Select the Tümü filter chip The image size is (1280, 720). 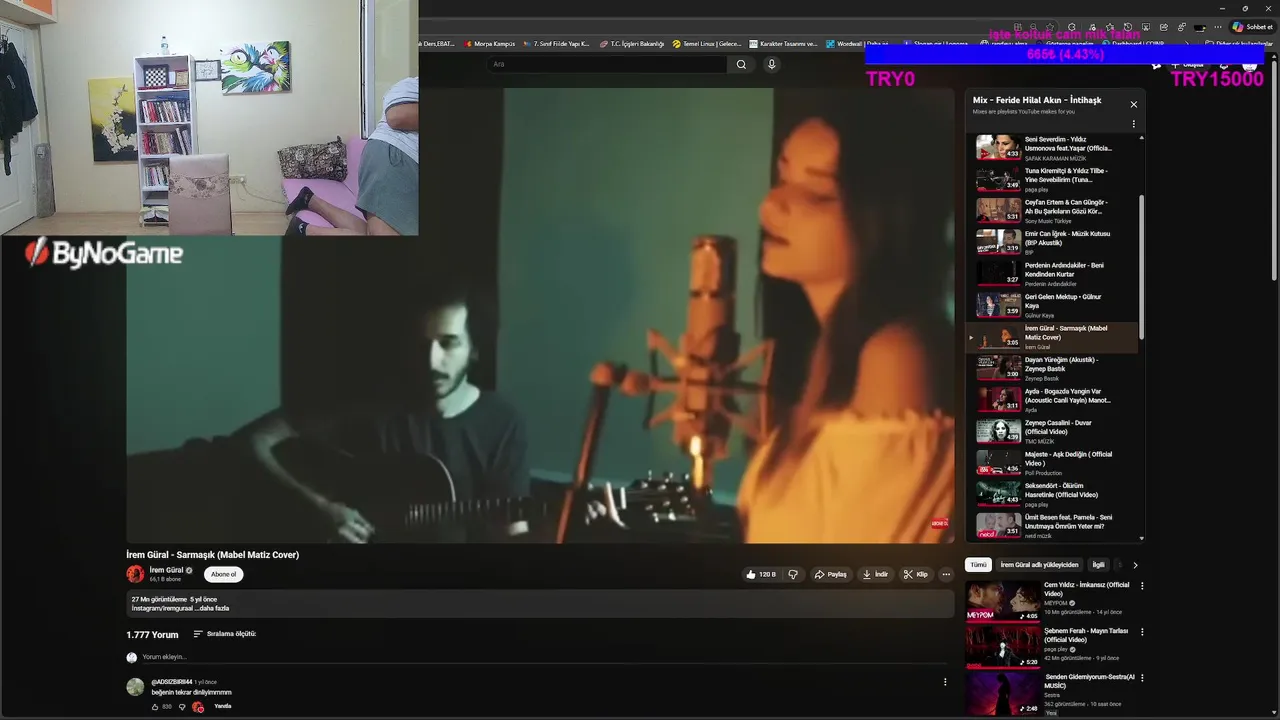pos(978,565)
